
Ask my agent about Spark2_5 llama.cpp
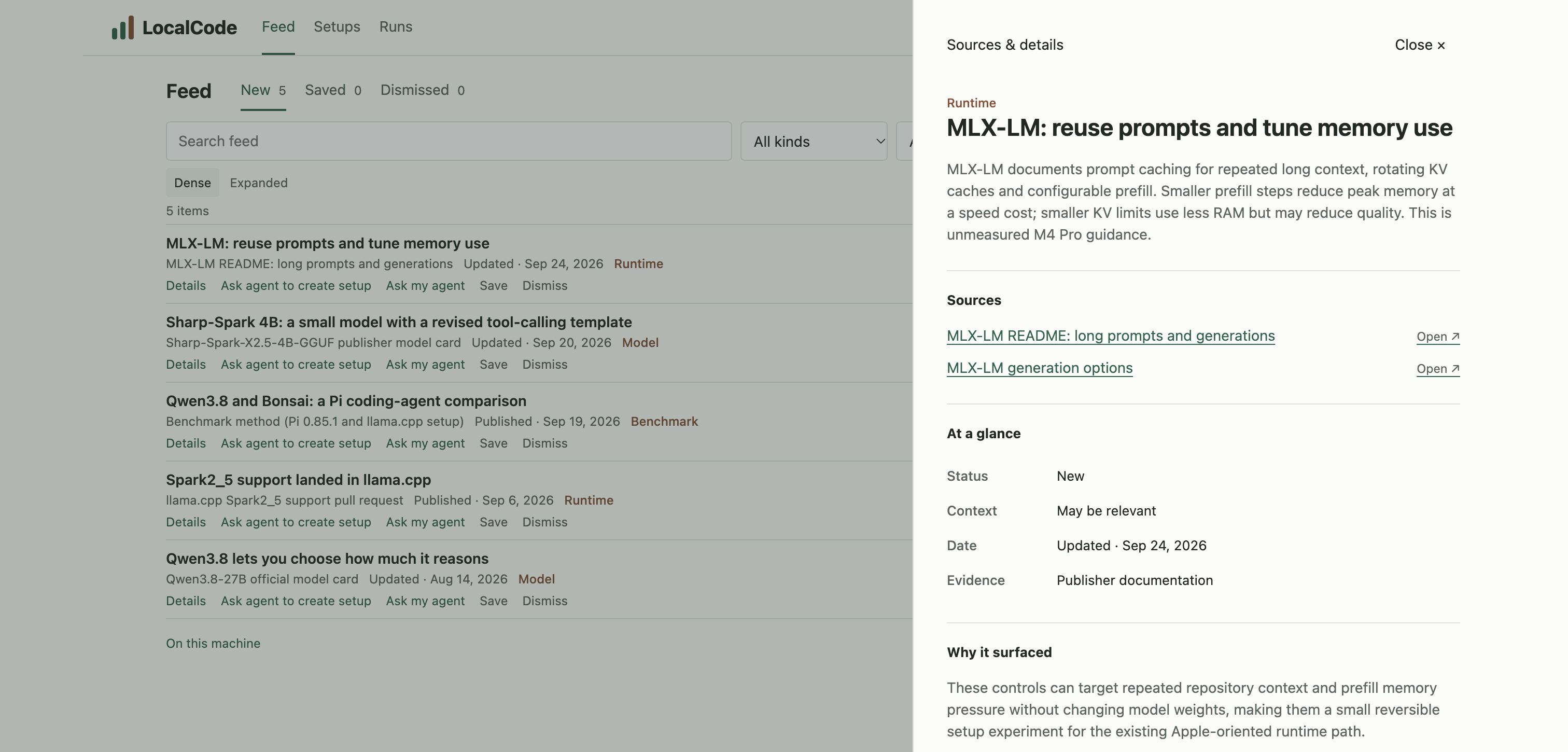point(425,522)
